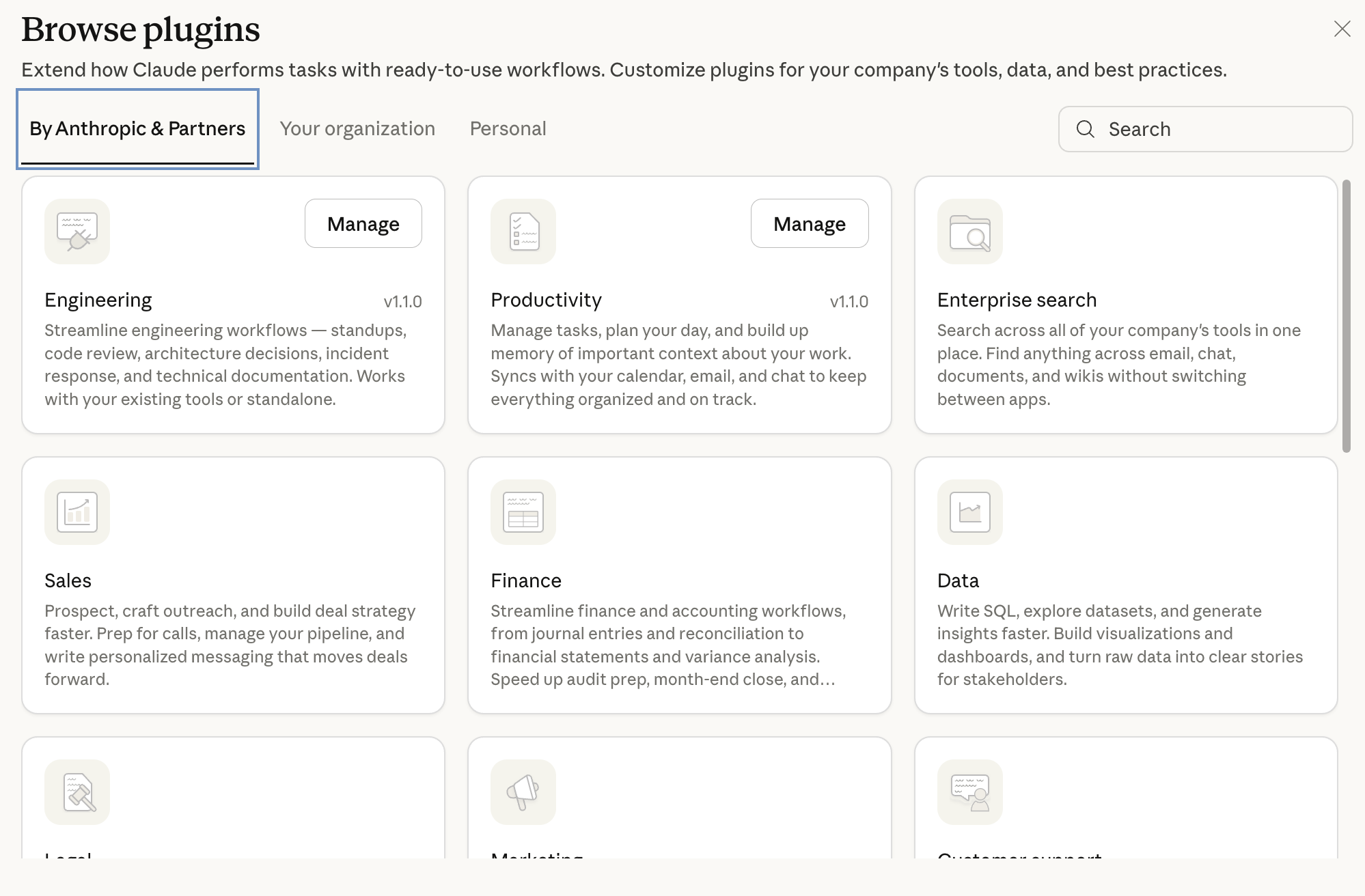Click Productivity version v1.1.0 label

[x=849, y=301]
